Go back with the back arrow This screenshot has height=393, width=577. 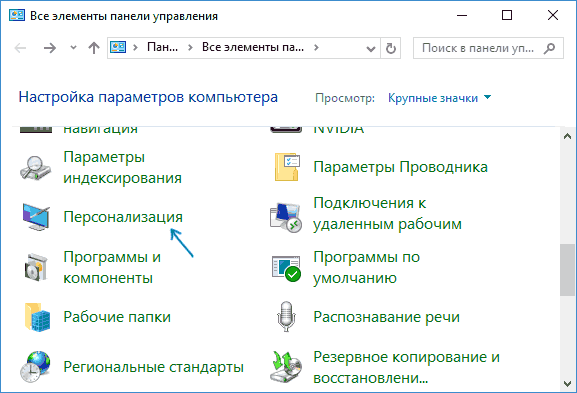(x=20, y=48)
